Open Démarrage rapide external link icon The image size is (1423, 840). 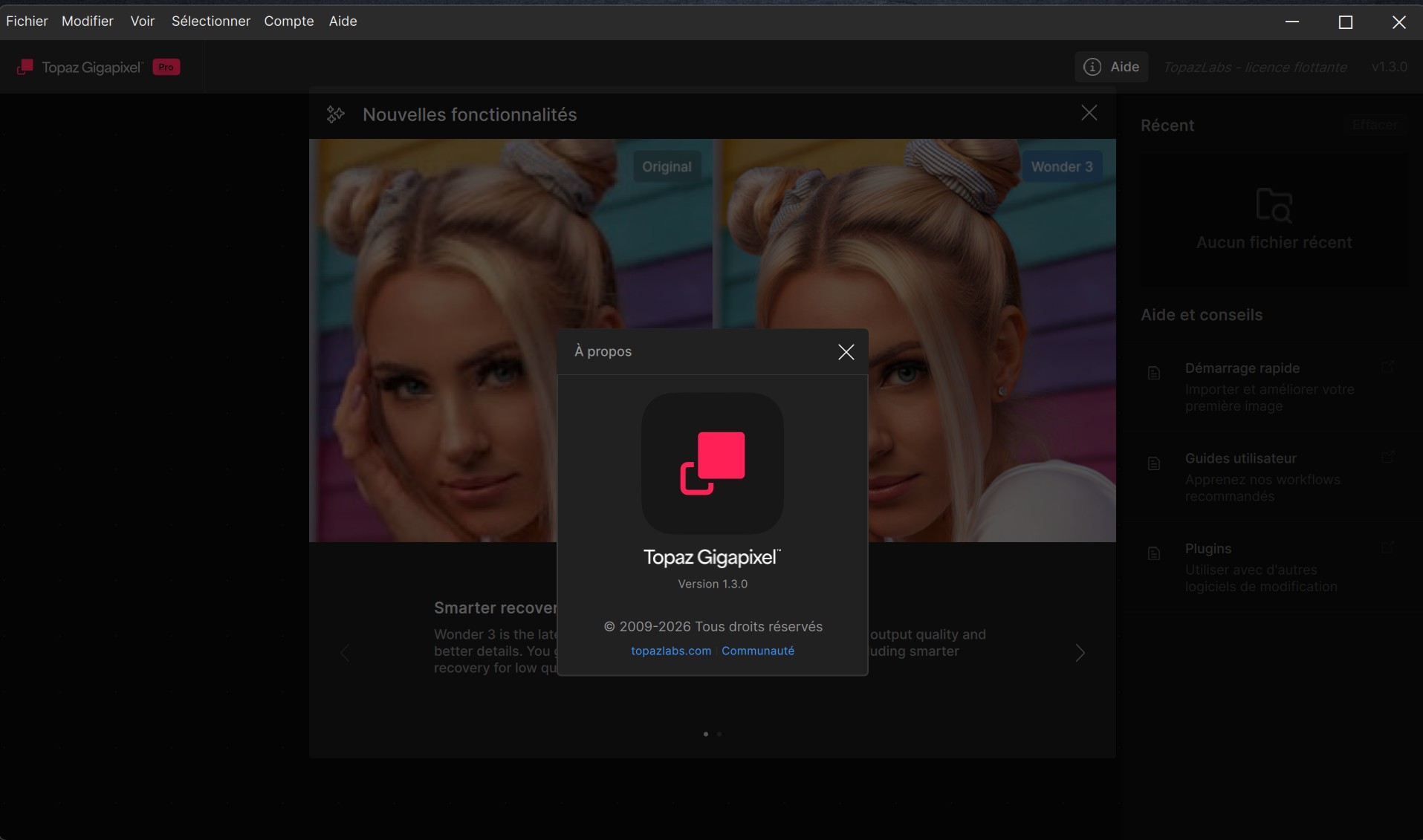[1387, 368]
